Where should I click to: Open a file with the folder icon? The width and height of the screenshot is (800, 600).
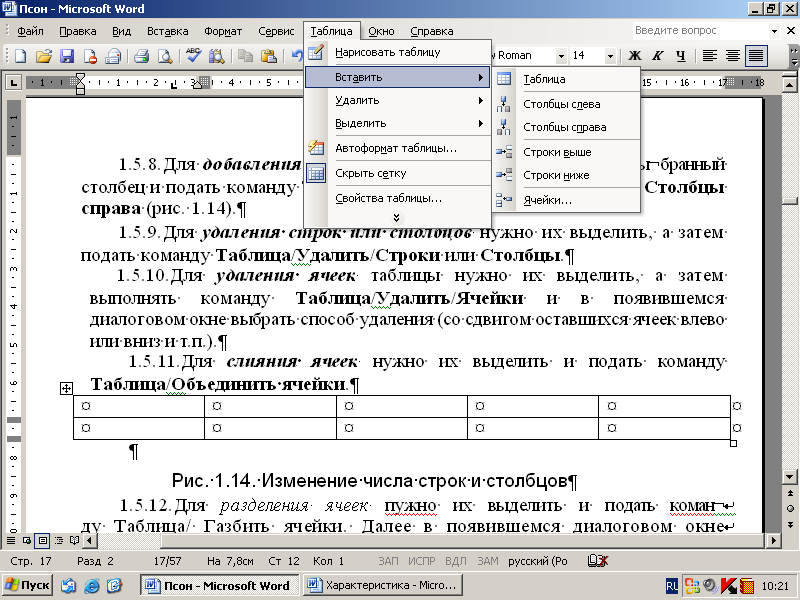tap(44, 56)
